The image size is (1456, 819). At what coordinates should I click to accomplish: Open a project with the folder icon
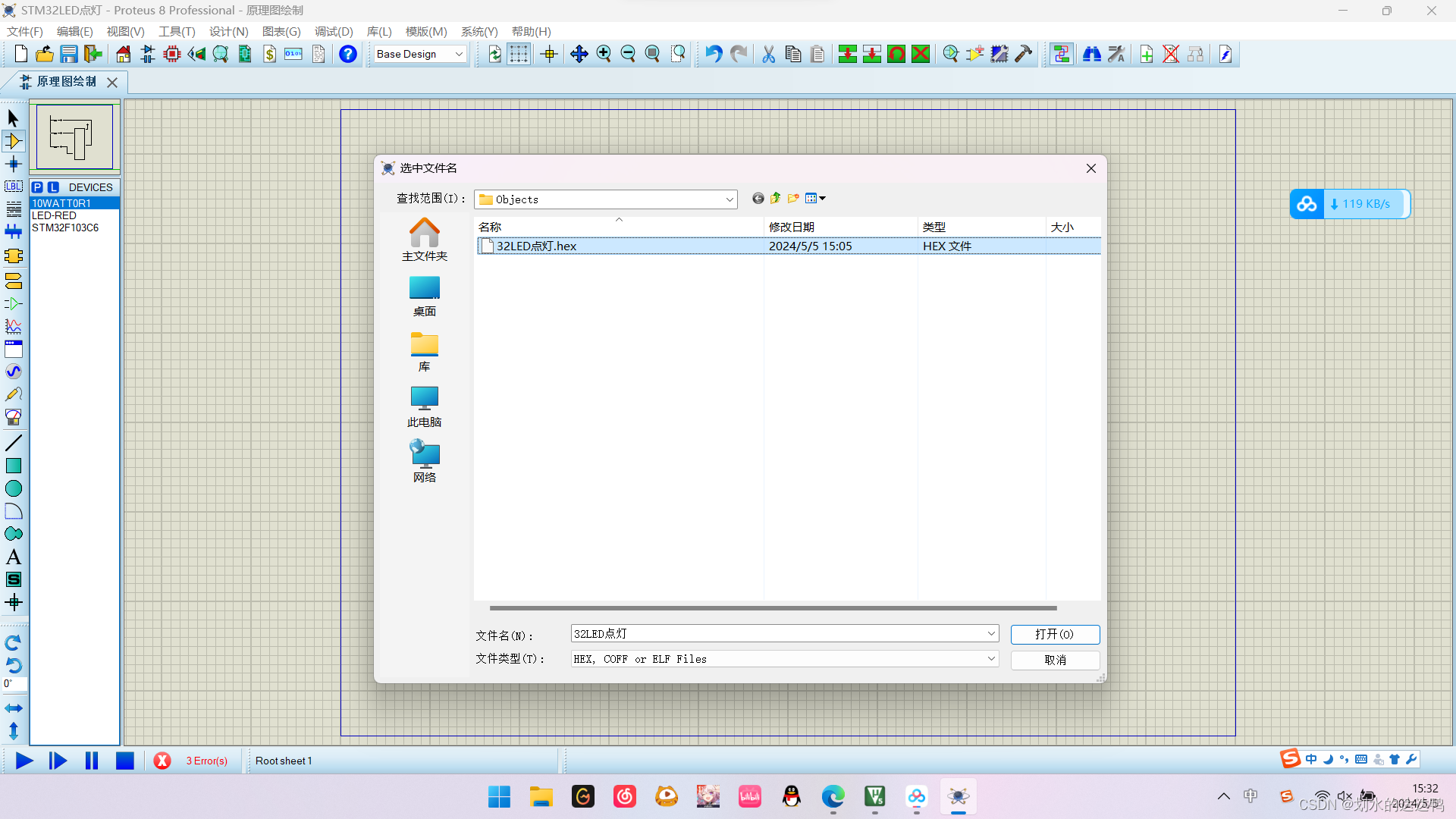point(45,54)
